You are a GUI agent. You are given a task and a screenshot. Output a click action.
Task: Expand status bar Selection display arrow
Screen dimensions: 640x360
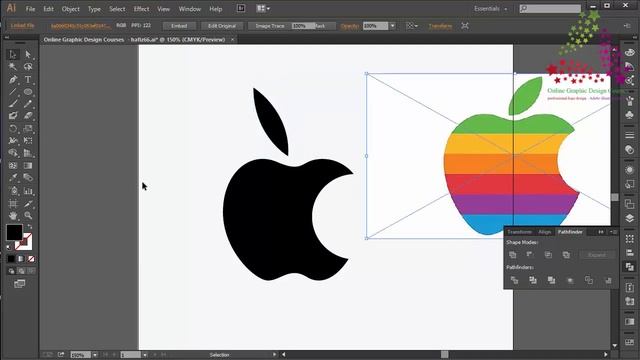(274, 355)
